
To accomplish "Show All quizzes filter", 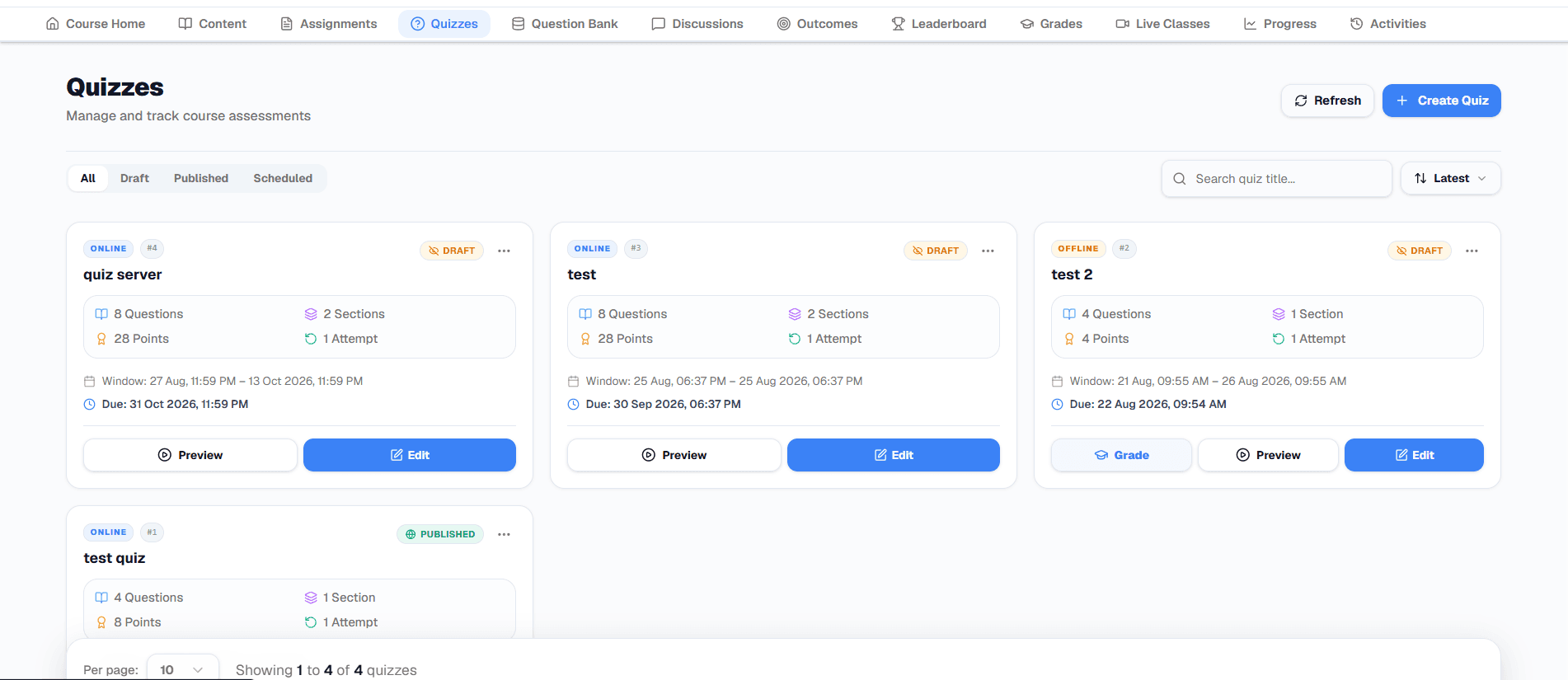I will (88, 178).
